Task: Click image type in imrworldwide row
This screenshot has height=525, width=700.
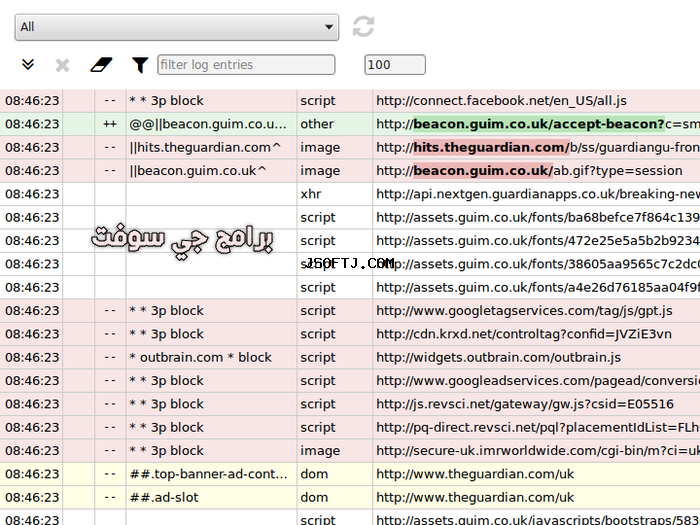Action: (320, 451)
